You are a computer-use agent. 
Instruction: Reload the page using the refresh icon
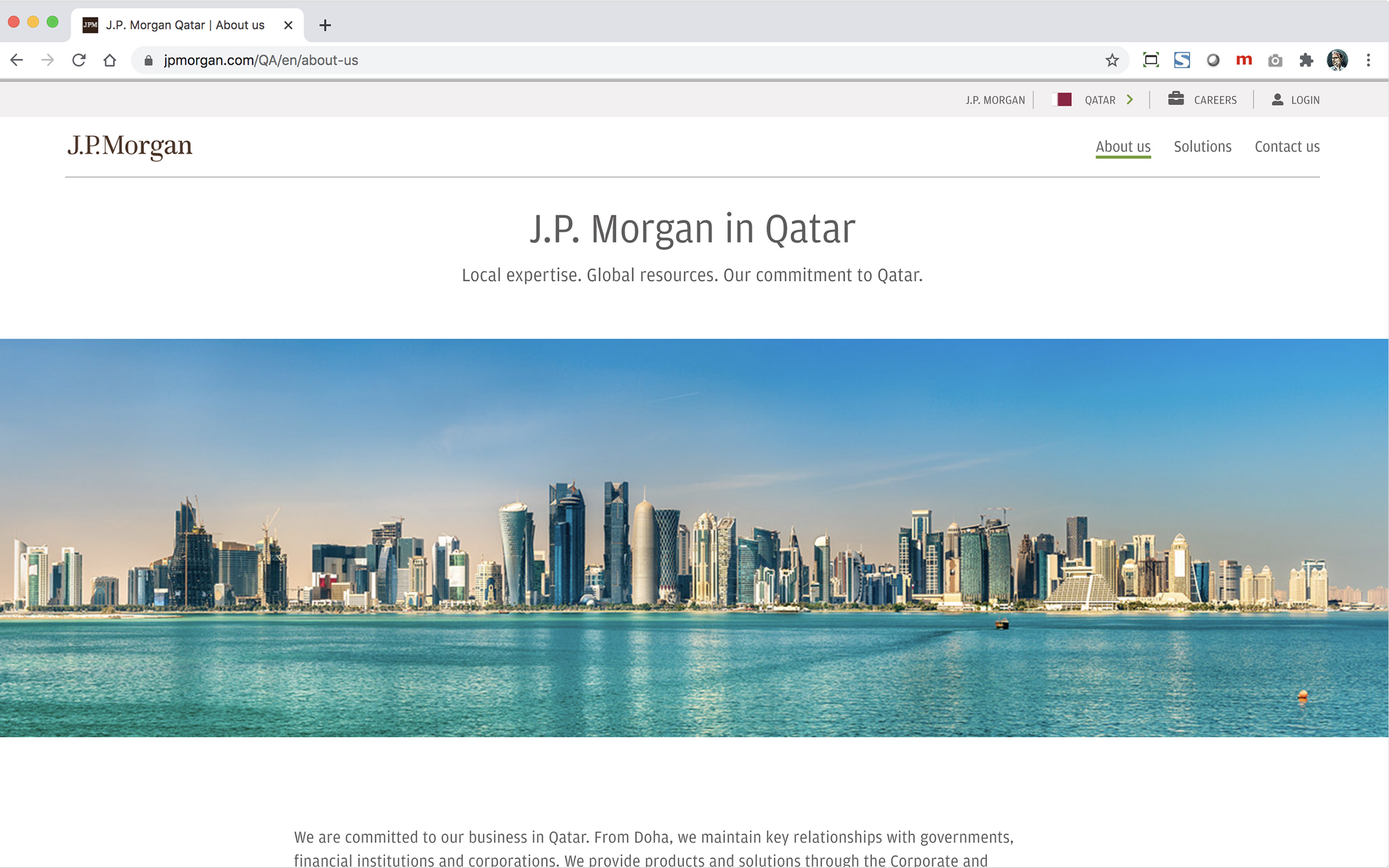[79, 60]
